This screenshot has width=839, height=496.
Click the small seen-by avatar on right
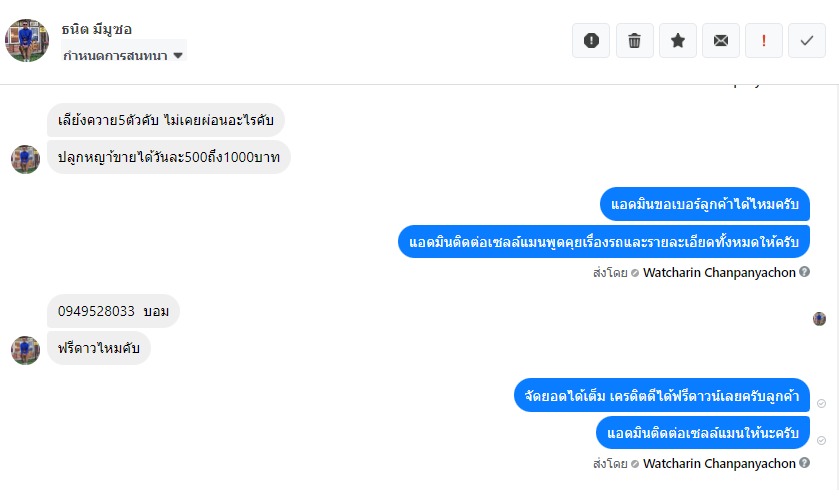[x=820, y=318]
